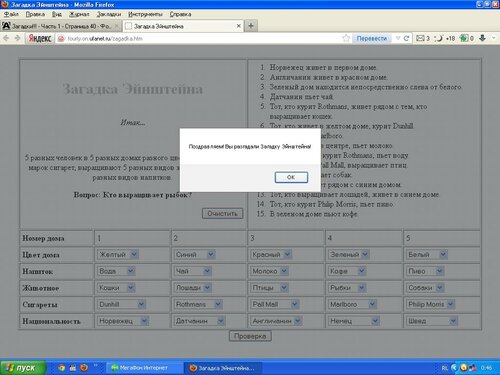Open house 4 color dropdown Зеленый
Screen dimensions: 500x375
click(x=349, y=254)
